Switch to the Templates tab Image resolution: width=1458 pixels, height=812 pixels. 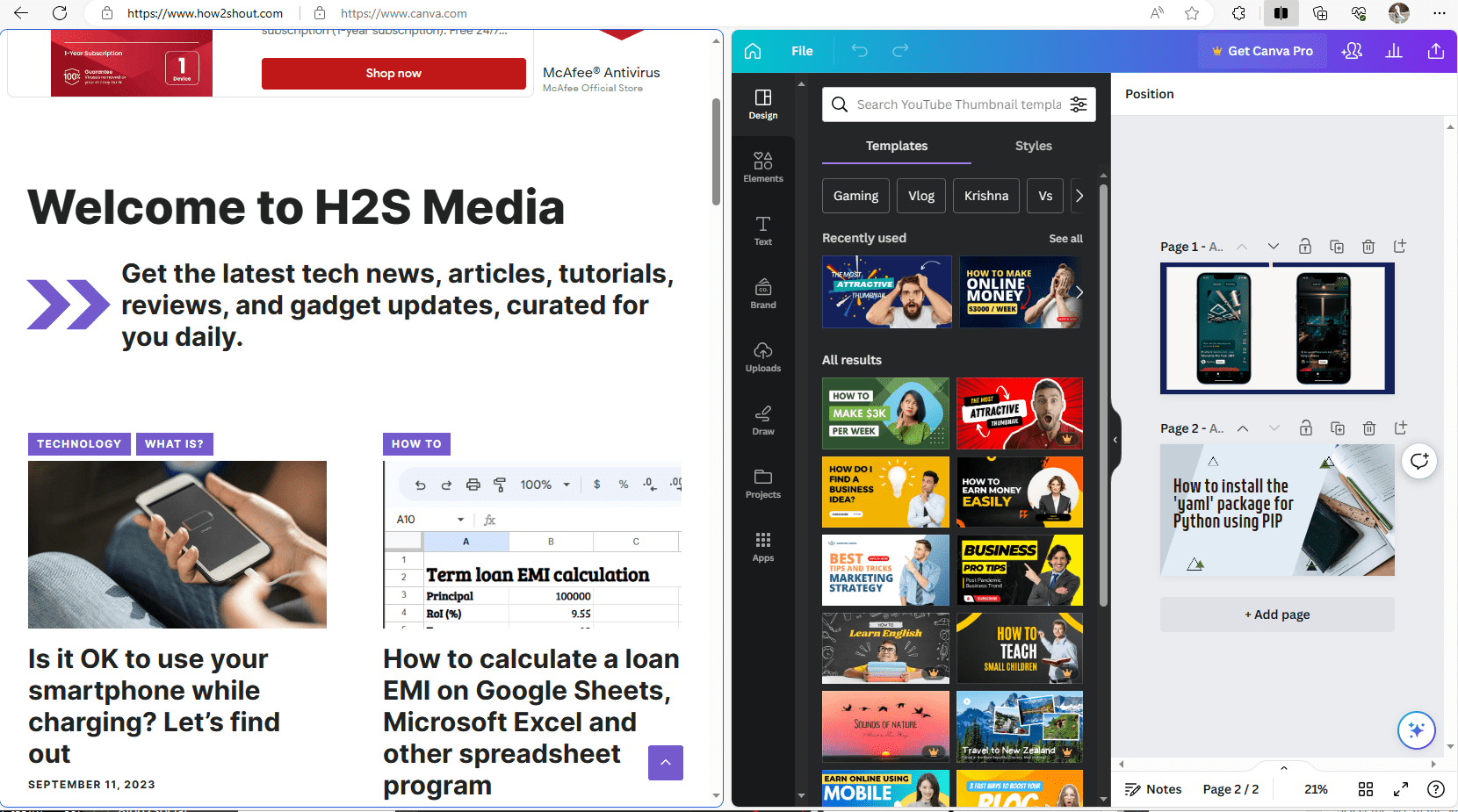click(897, 146)
